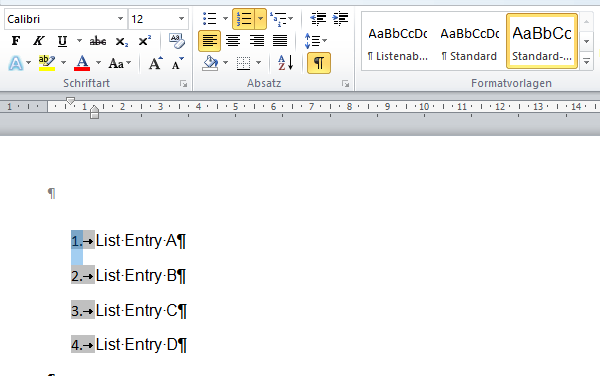Apply Listenabsatz style

tap(398, 41)
